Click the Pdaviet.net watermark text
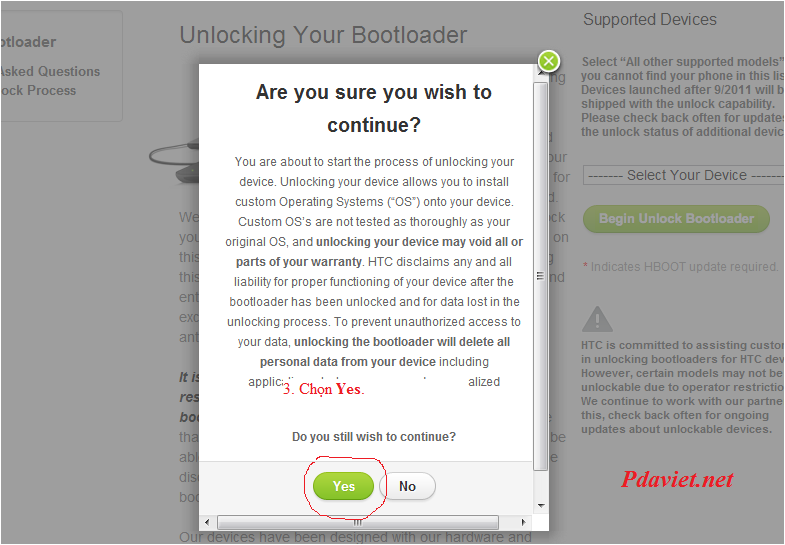Viewport: 785px width, 545px height. click(677, 479)
